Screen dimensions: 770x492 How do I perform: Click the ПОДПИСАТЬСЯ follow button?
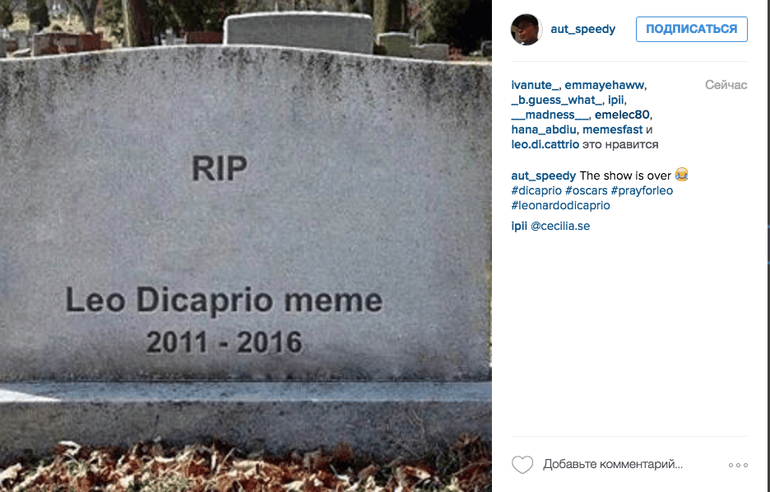click(x=691, y=29)
